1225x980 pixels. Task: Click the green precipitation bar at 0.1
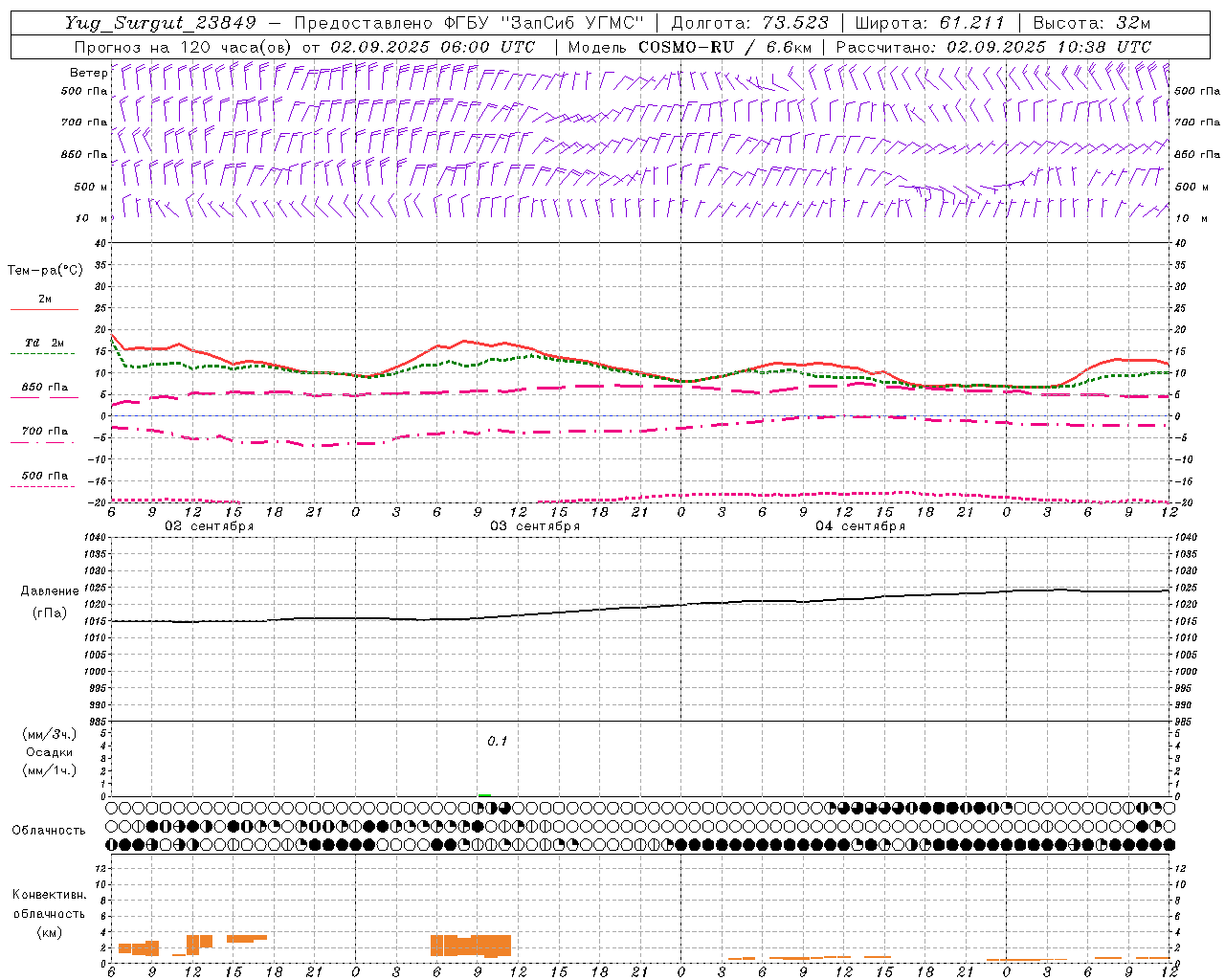click(485, 794)
